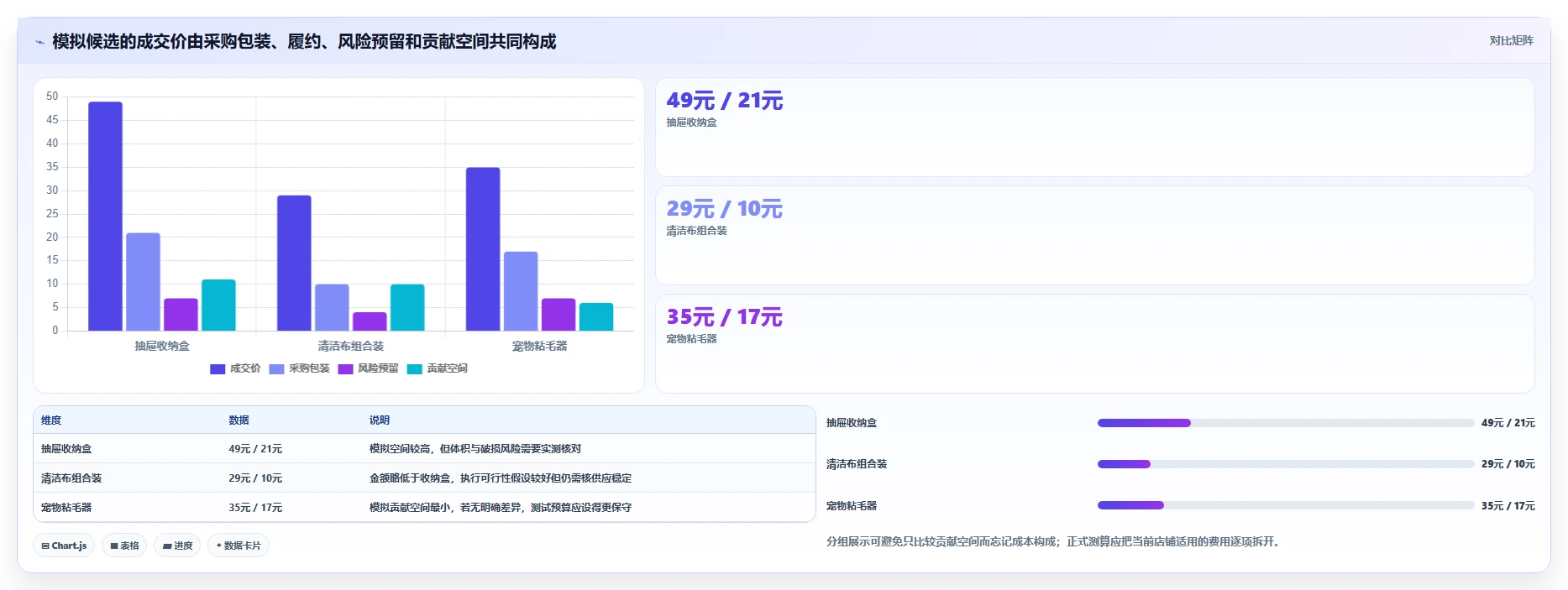Select the 宠物粘毛器 table row cell
This screenshot has height=590, width=1568.
(x=66, y=508)
